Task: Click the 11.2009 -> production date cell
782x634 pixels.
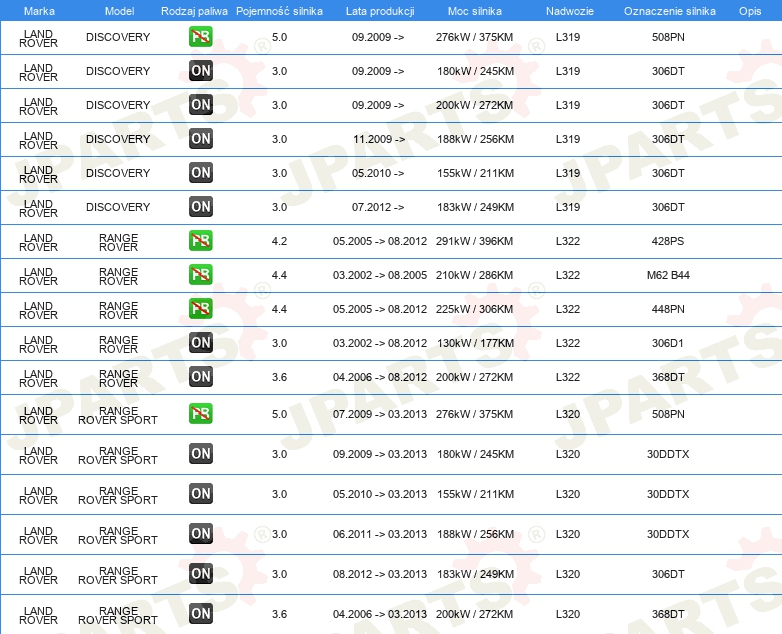Action: (379, 139)
